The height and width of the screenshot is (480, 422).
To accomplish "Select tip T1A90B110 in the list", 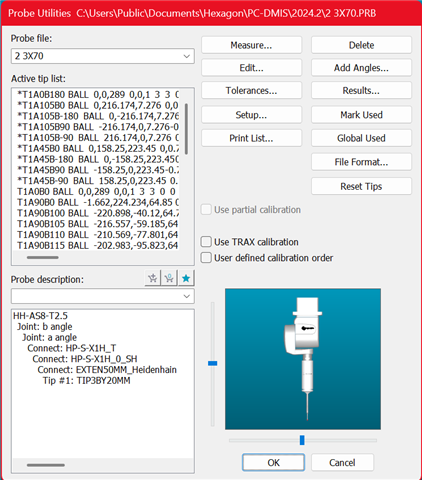I will [98, 235].
